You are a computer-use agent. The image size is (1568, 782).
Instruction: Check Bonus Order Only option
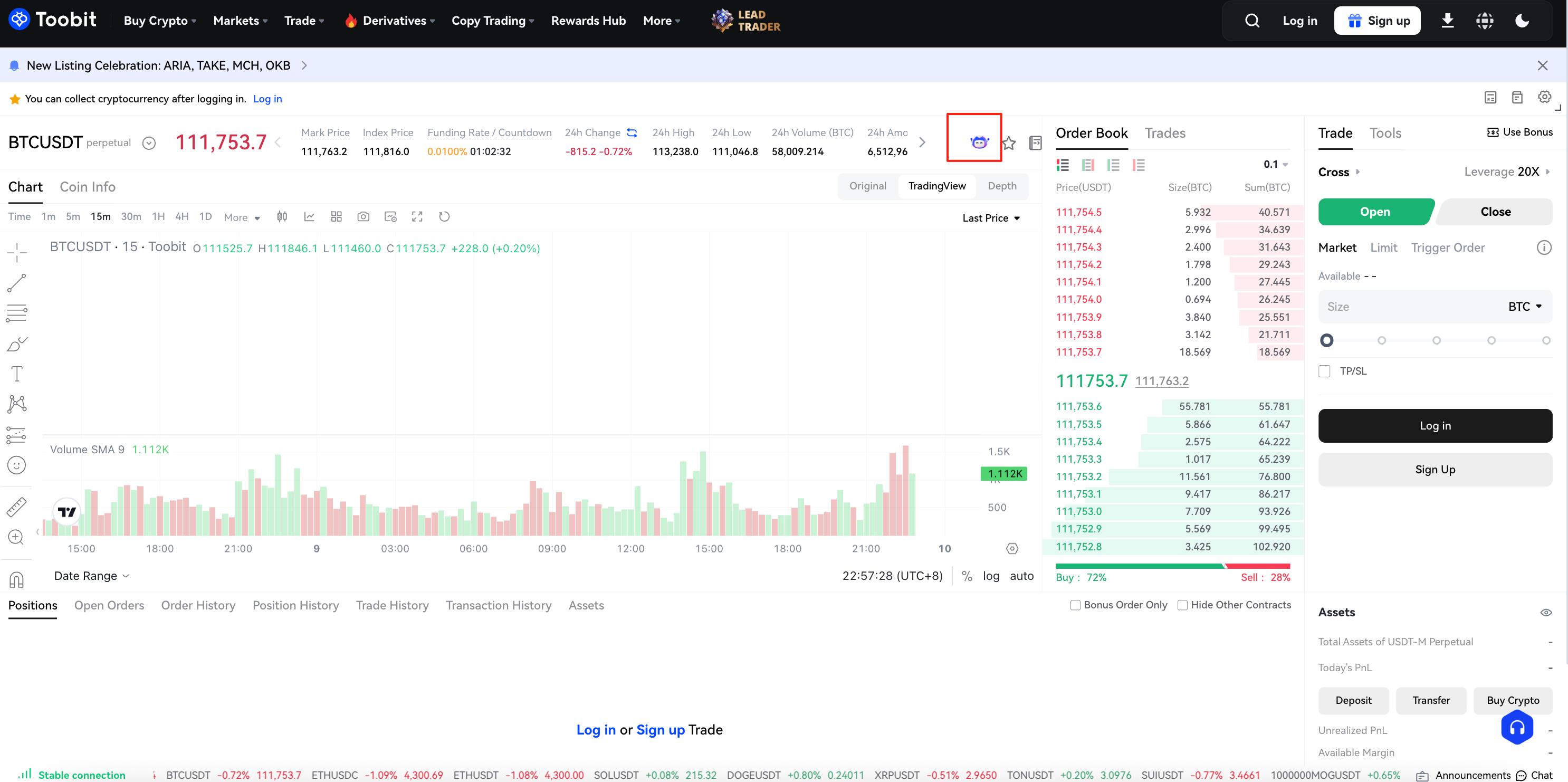pos(1076,605)
